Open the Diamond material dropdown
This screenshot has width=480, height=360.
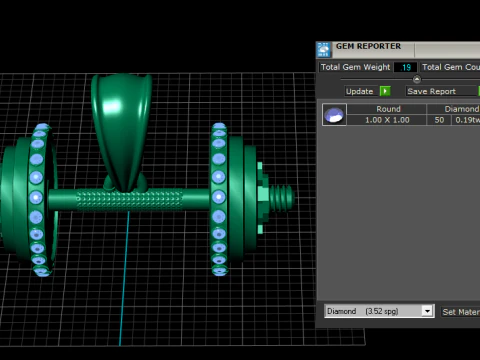click(x=427, y=311)
